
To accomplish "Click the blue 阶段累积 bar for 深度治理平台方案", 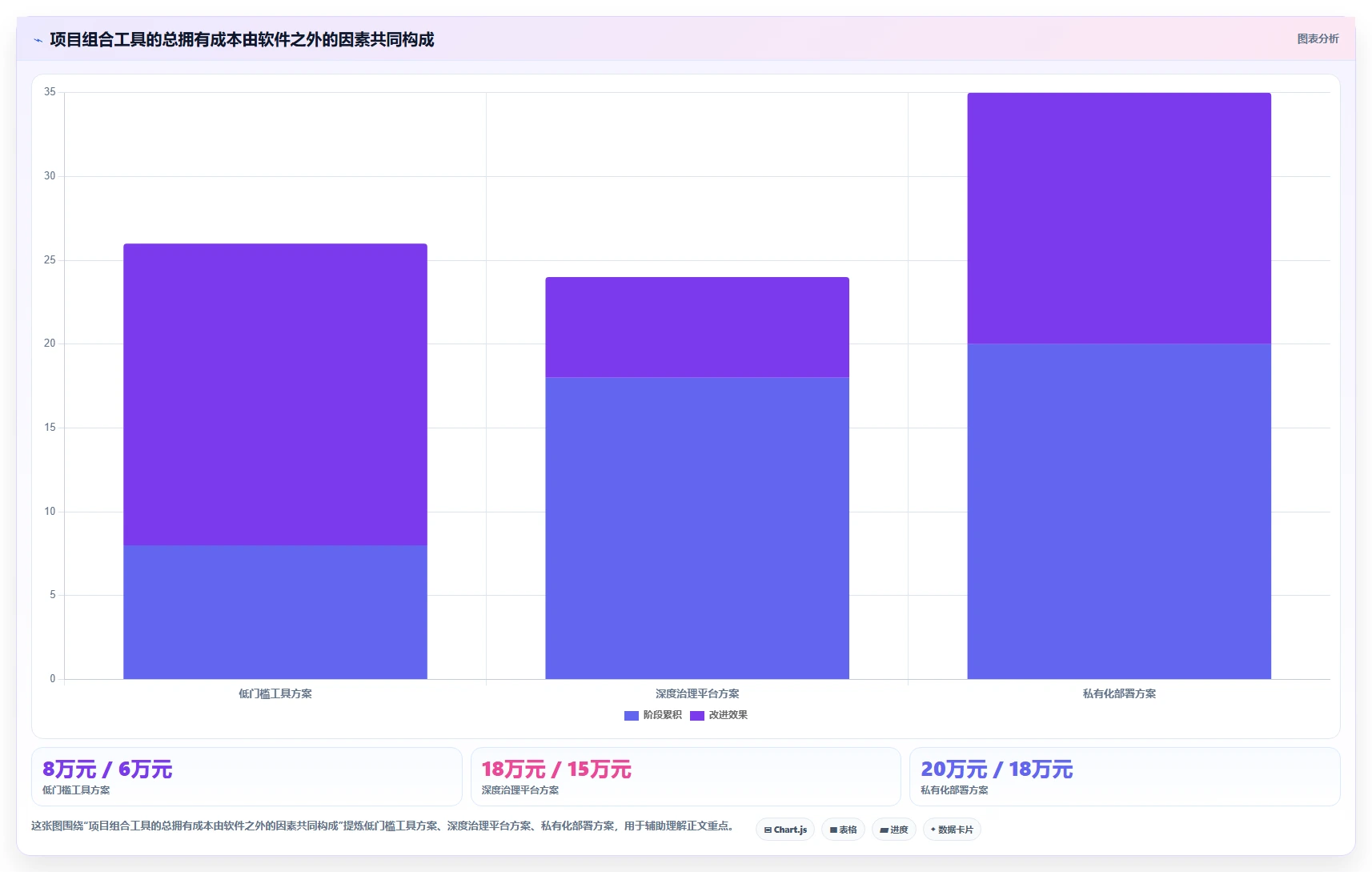I will coord(697,528).
